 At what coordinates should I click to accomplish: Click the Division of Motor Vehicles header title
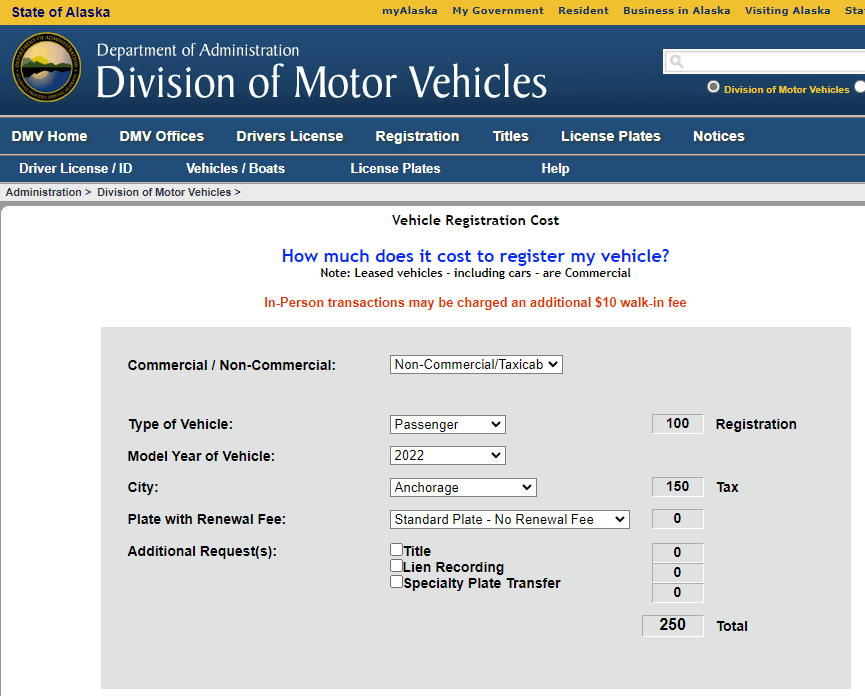tap(322, 82)
